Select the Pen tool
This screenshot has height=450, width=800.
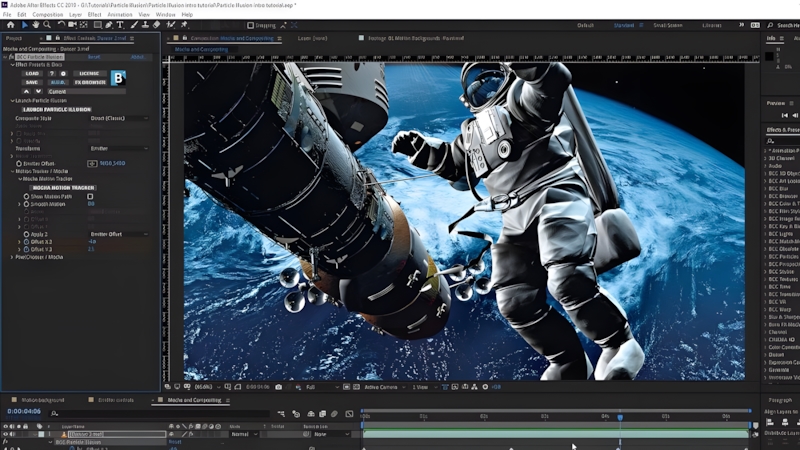pyautogui.click(x=109, y=24)
